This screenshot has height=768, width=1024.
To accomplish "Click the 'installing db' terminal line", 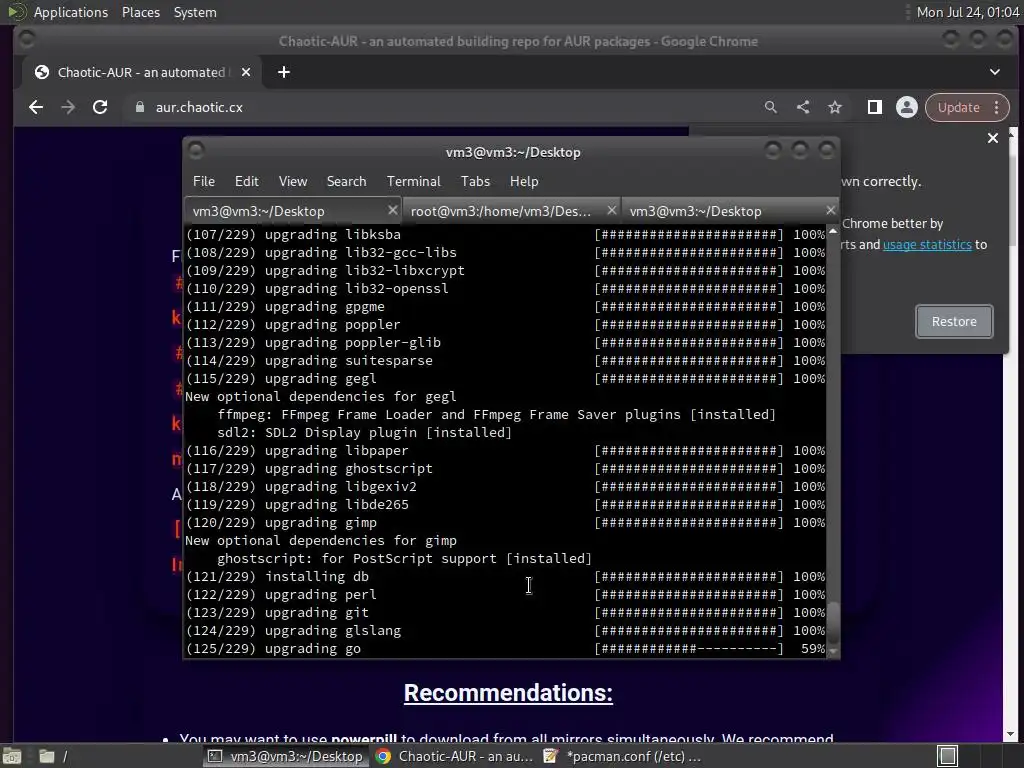I will [505, 577].
